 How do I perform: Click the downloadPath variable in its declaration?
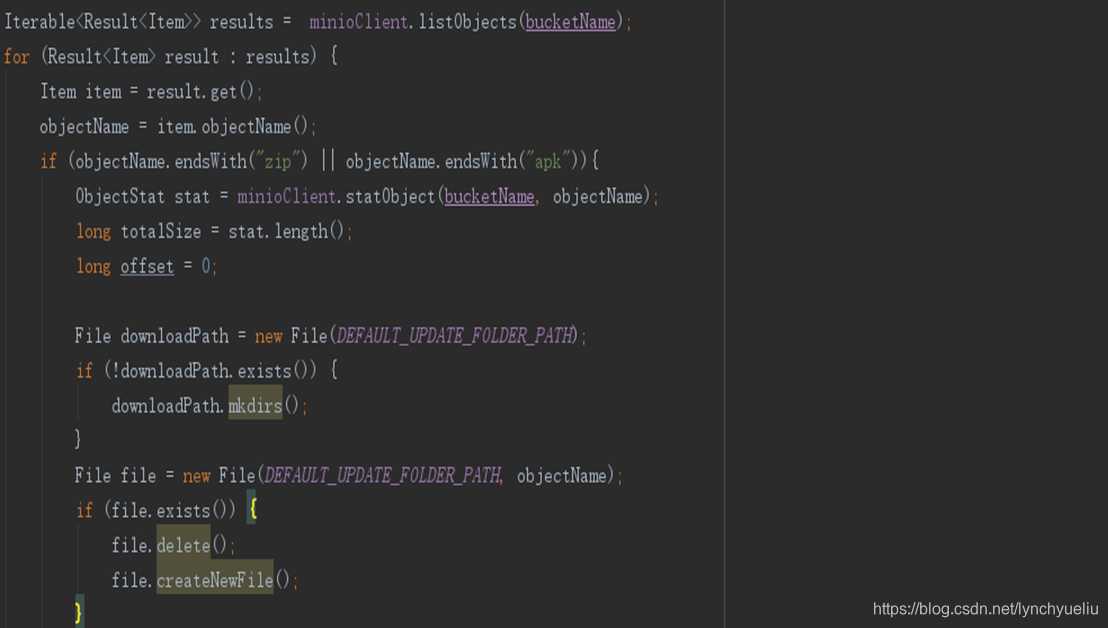click(175, 336)
